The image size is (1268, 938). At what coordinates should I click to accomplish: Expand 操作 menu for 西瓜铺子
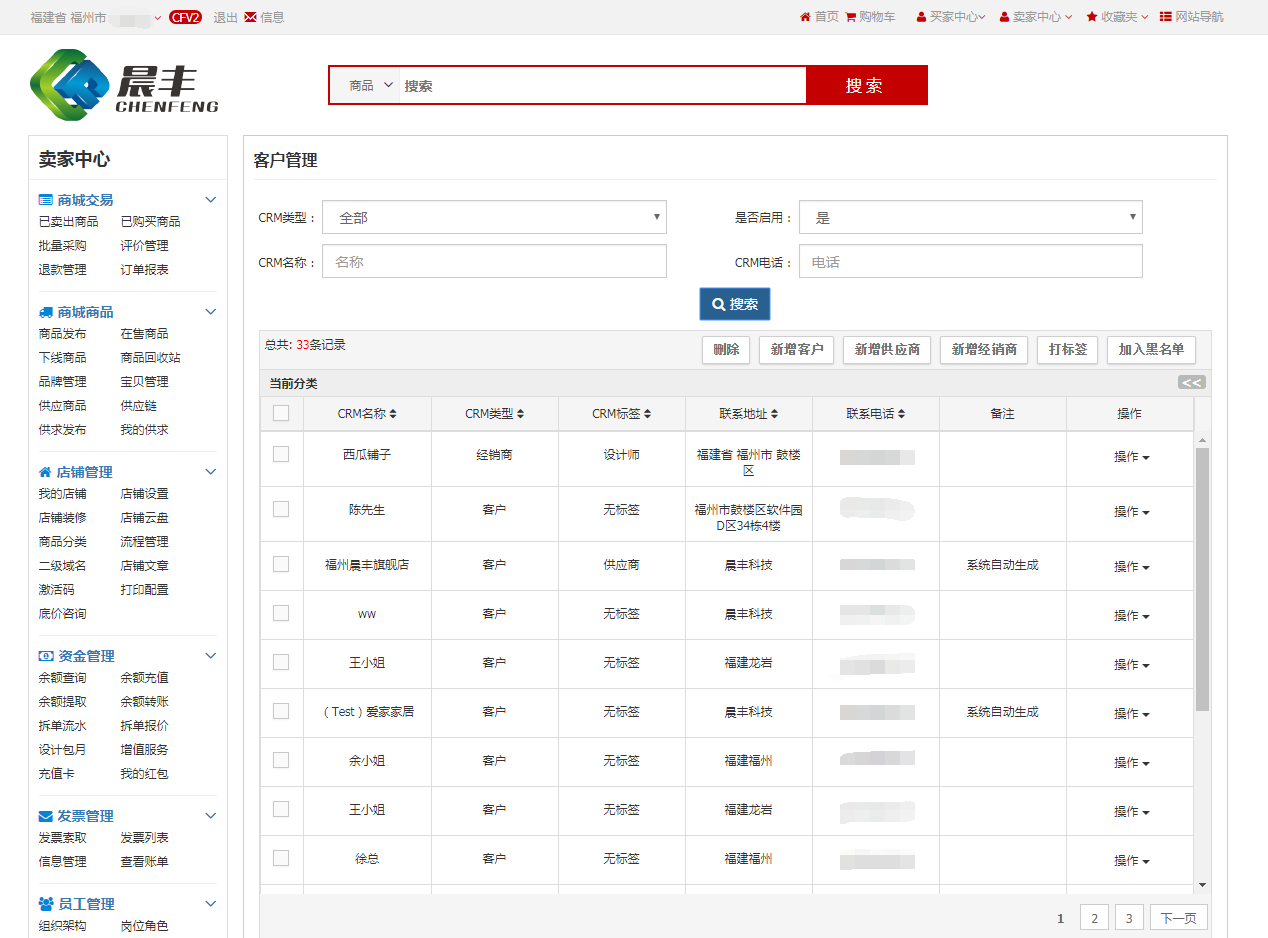(x=1131, y=457)
